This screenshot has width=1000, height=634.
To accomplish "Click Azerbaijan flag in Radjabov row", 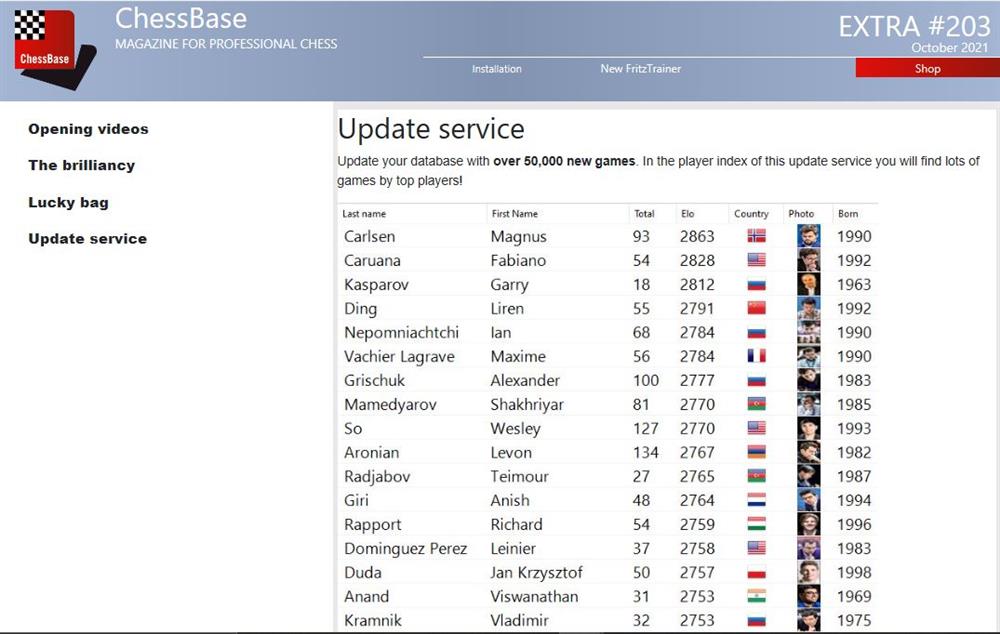I will pos(756,476).
